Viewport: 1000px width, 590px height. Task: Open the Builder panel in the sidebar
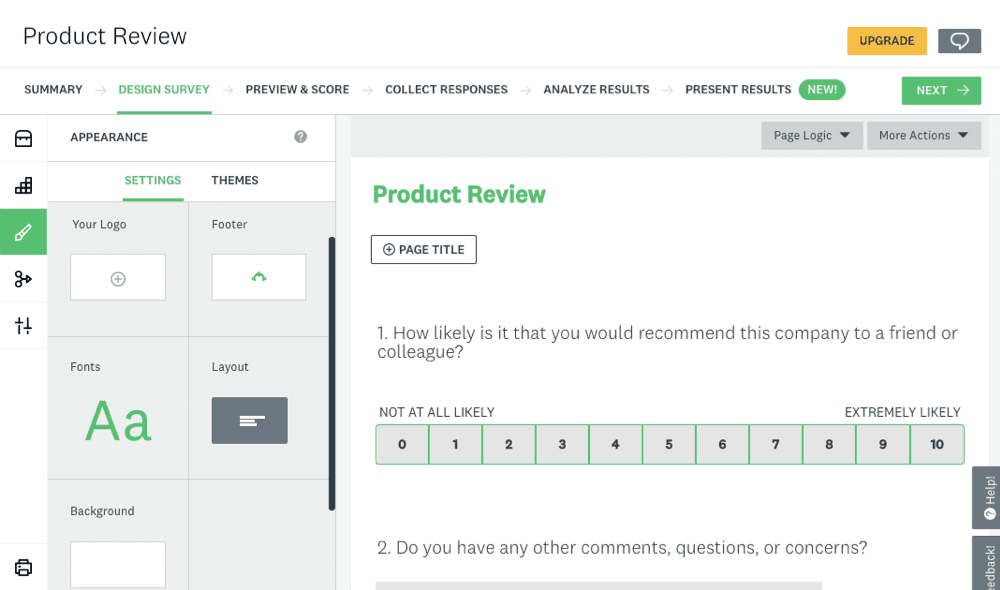point(23,139)
